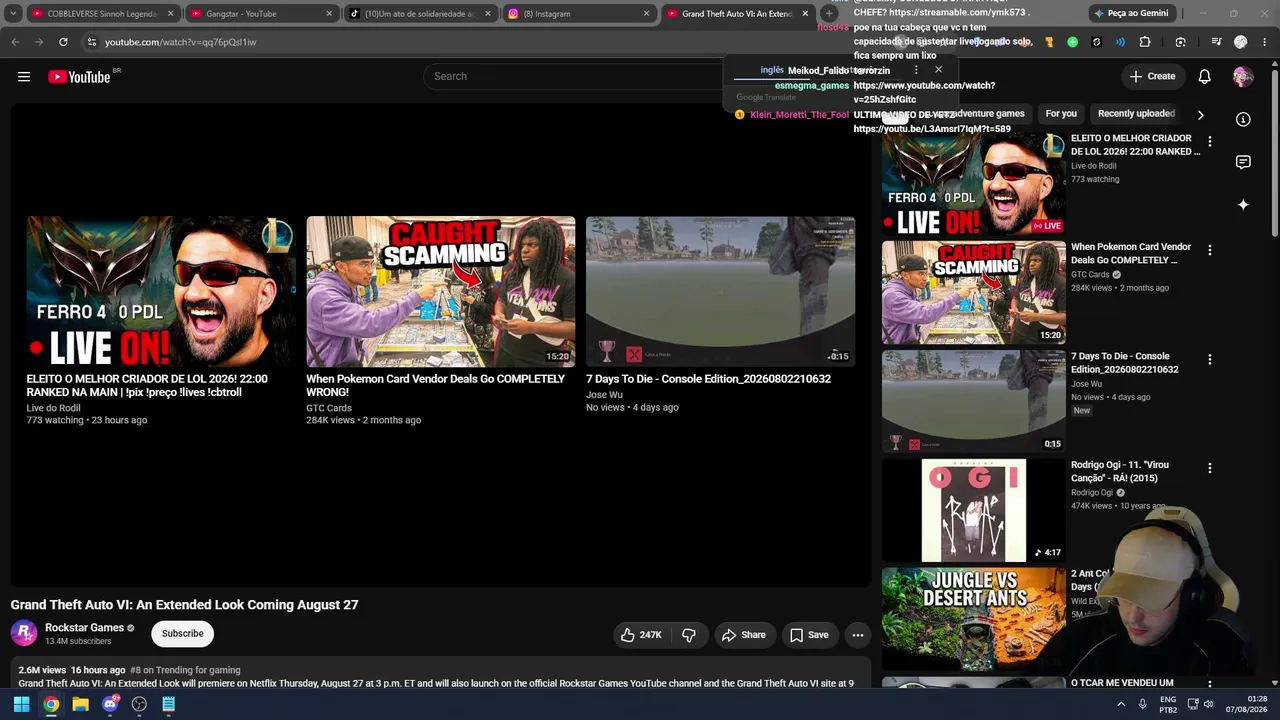
Task: Open the sparkle Ask side panel icon
Action: [x=1243, y=205]
